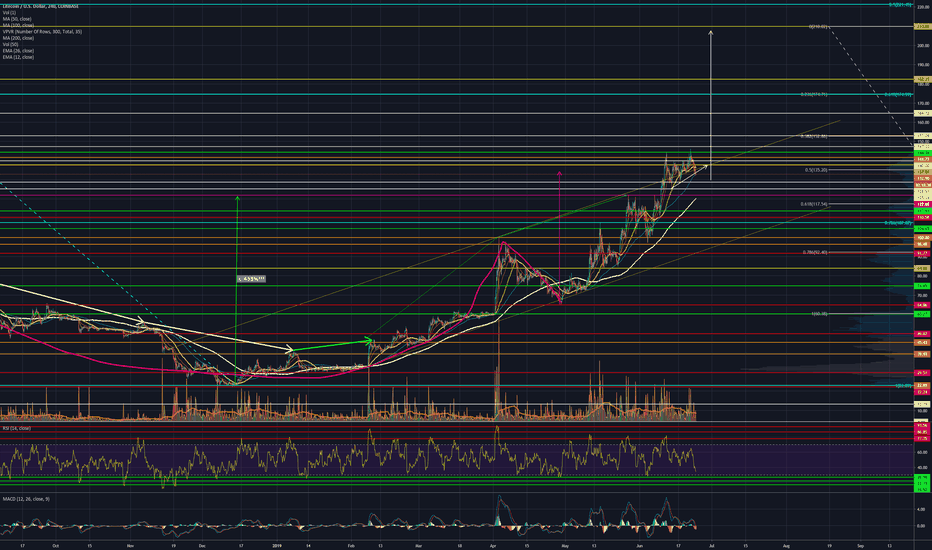Click the Dec label on time axis

[202, 545]
